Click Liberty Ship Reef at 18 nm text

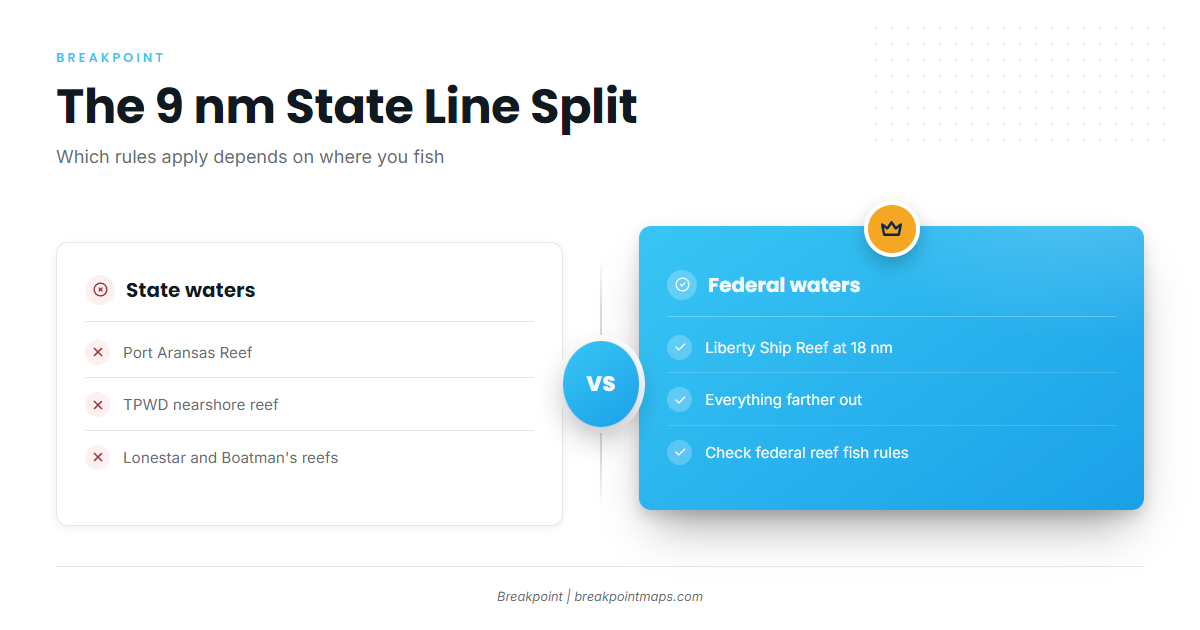tap(799, 348)
